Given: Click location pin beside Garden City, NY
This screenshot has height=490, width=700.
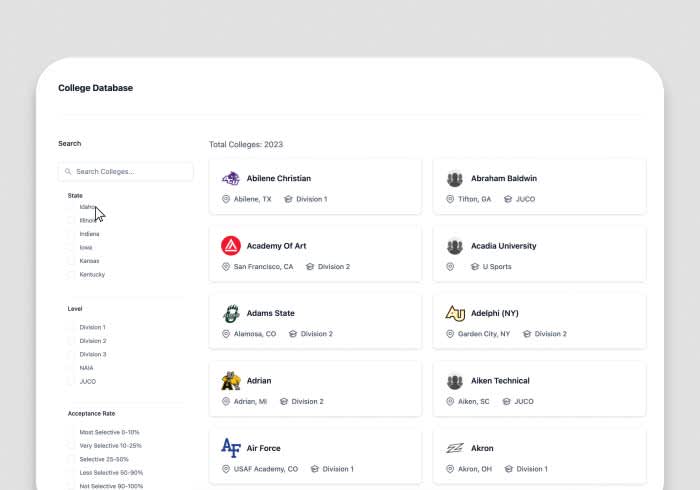Looking at the screenshot, I should (x=450, y=334).
